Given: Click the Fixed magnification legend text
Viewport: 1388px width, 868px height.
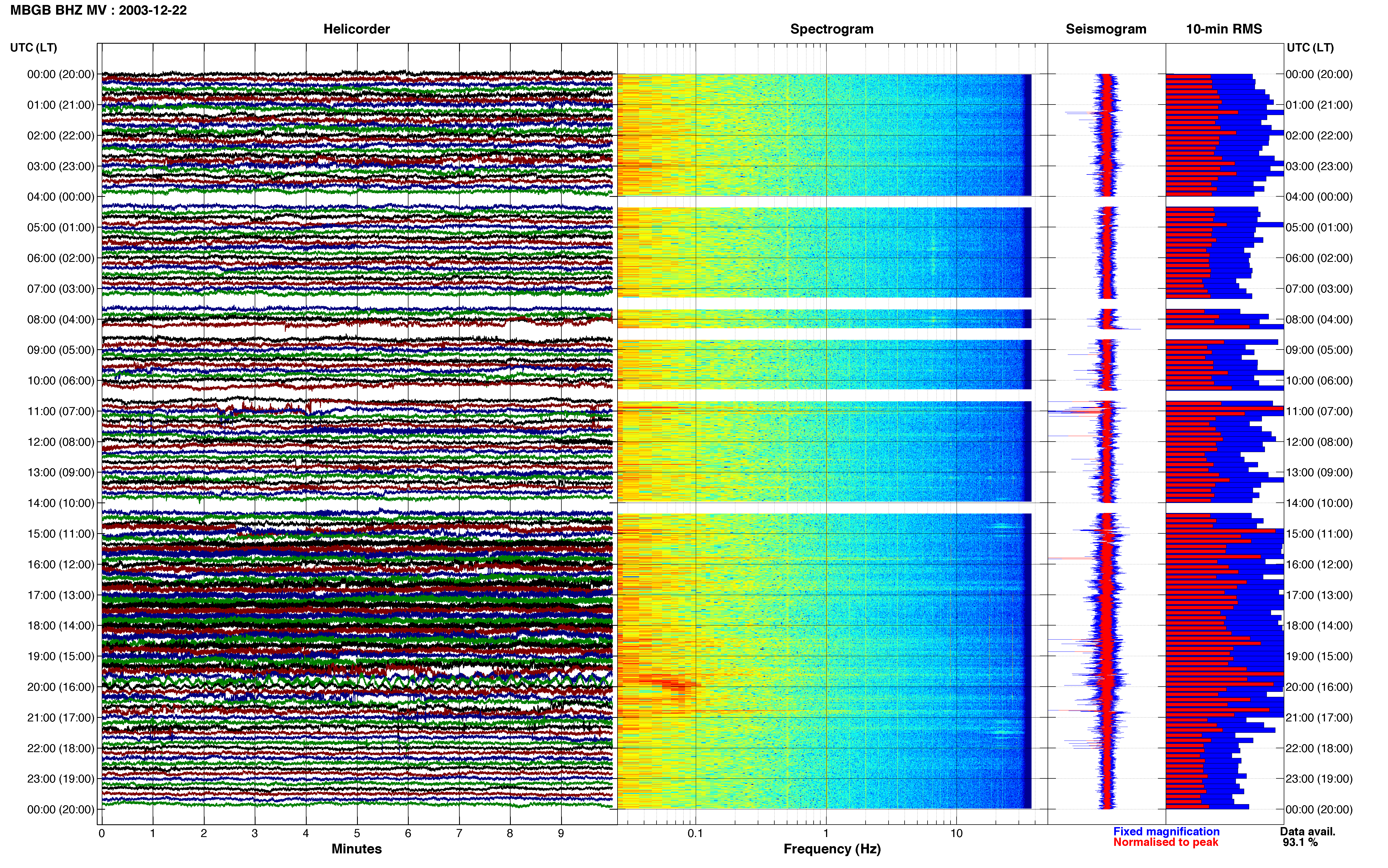Looking at the screenshot, I should (x=1166, y=831).
